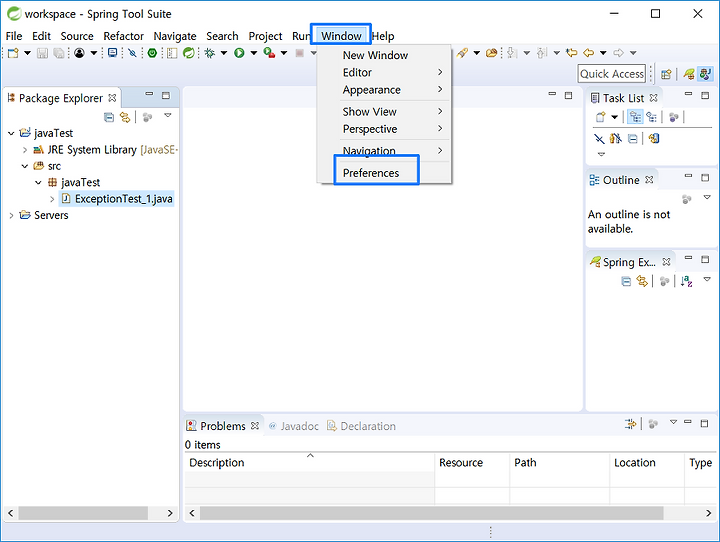Close the Outline view tab
Screen dimensions: 720x542
tap(649, 180)
